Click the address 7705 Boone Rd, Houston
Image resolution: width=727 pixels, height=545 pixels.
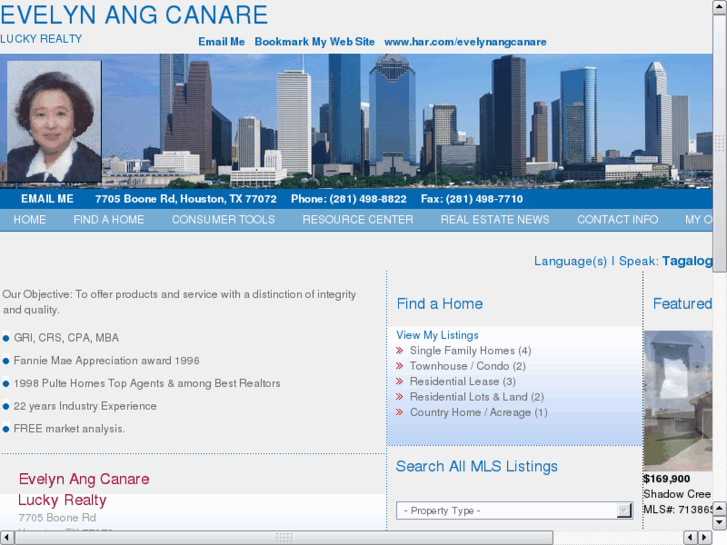(185, 199)
